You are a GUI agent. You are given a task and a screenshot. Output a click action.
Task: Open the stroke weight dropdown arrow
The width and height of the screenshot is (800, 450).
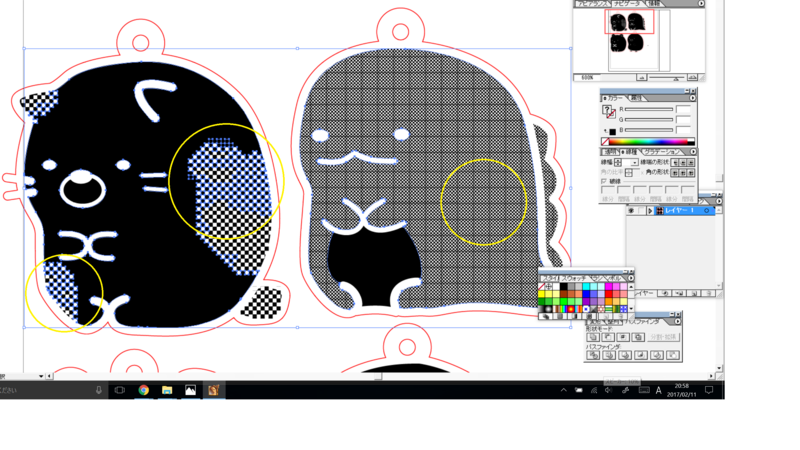click(634, 162)
